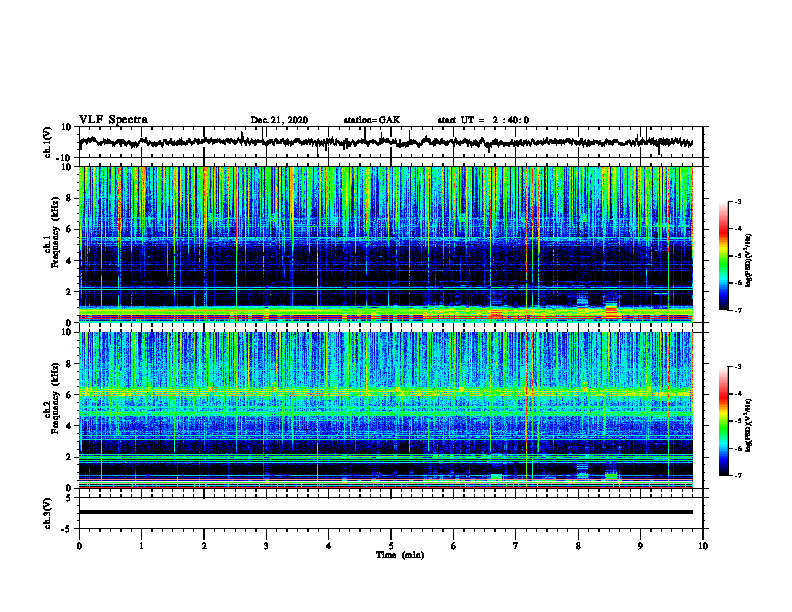Click the "-5" tick on ch.1 colorbar
This screenshot has width=792, height=612.
pyautogui.click(x=737, y=256)
